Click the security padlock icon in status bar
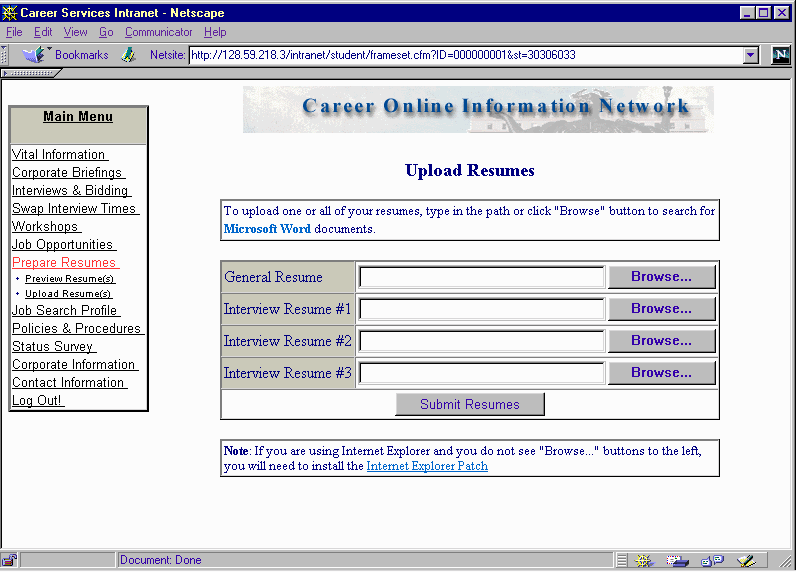 coord(10,560)
